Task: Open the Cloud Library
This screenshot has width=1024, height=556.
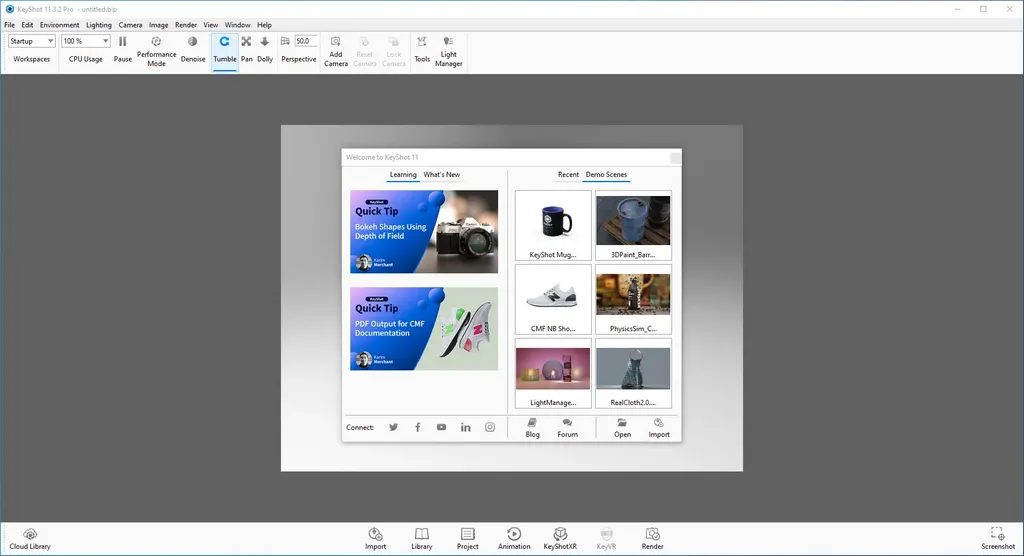Action: 30,539
